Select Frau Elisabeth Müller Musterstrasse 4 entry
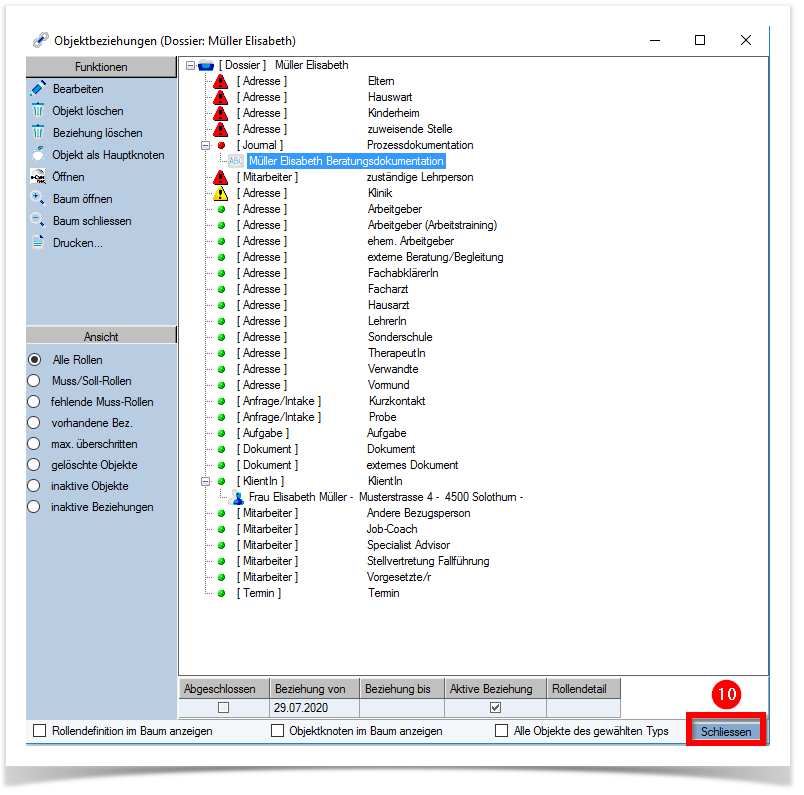This screenshot has width=804, height=795. [x=386, y=497]
